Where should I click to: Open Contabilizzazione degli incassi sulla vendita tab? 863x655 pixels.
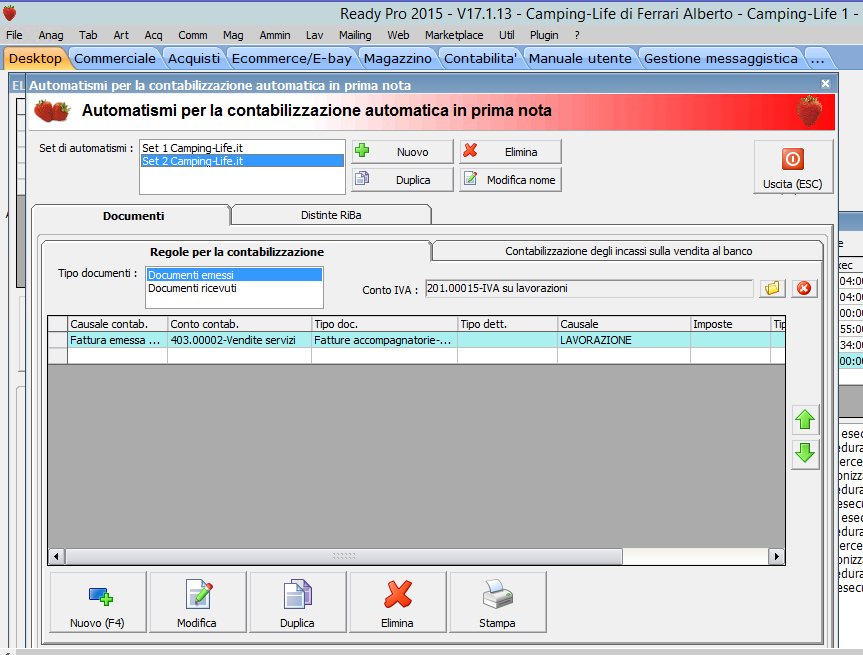coord(629,251)
